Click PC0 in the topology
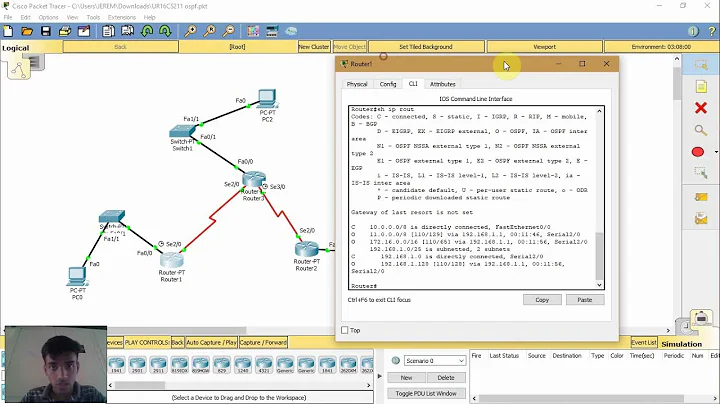The image size is (720, 404). [77, 276]
